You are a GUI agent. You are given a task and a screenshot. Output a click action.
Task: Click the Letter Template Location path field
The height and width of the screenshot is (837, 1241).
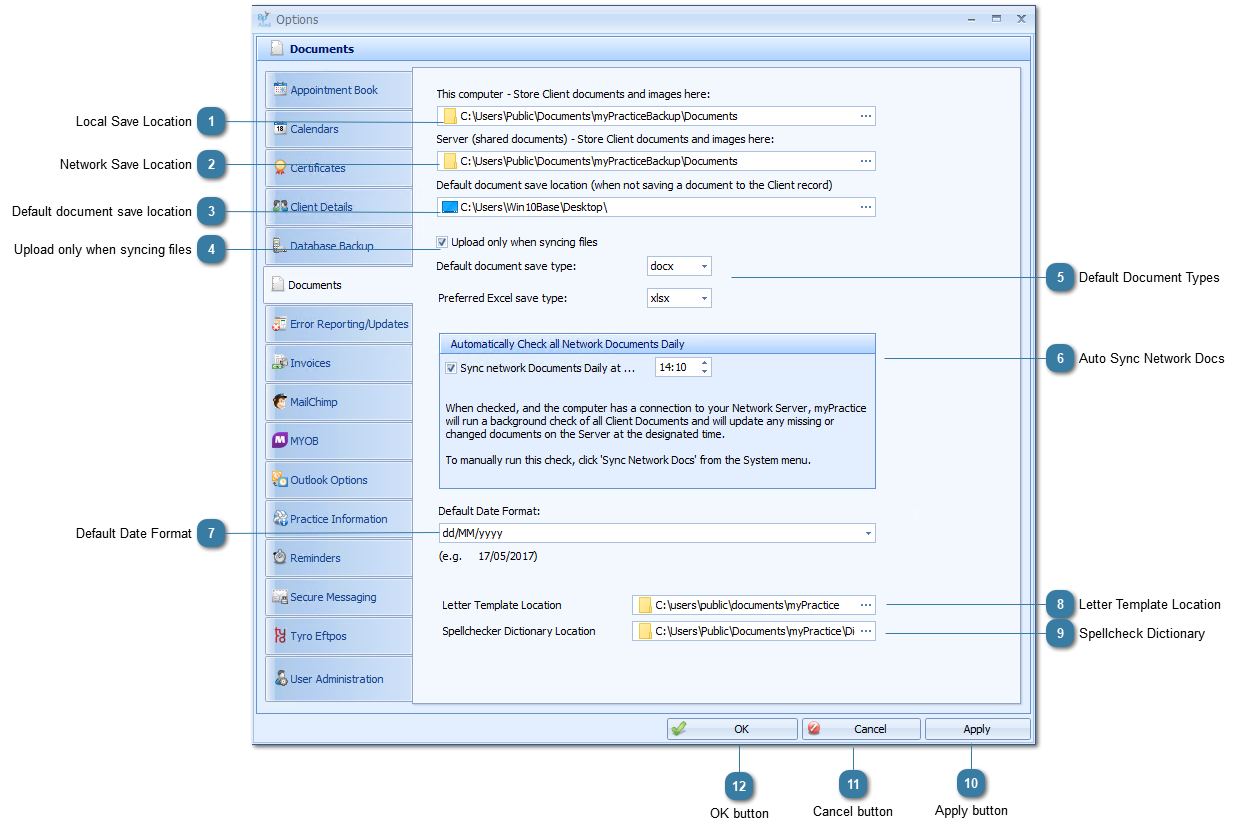[753, 605]
